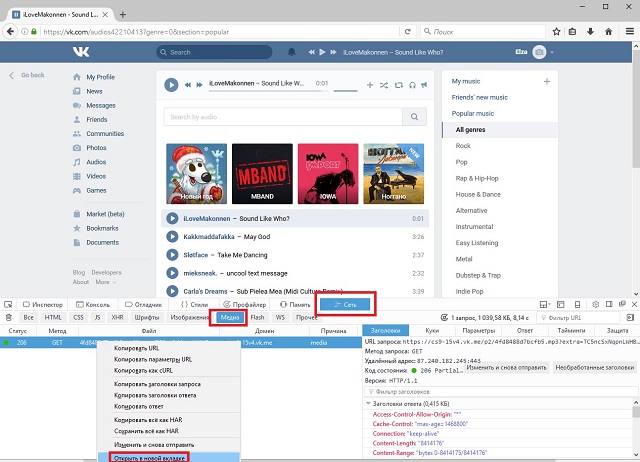Open the IOWA album thumbnail
640x462 pixels.
point(328,174)
